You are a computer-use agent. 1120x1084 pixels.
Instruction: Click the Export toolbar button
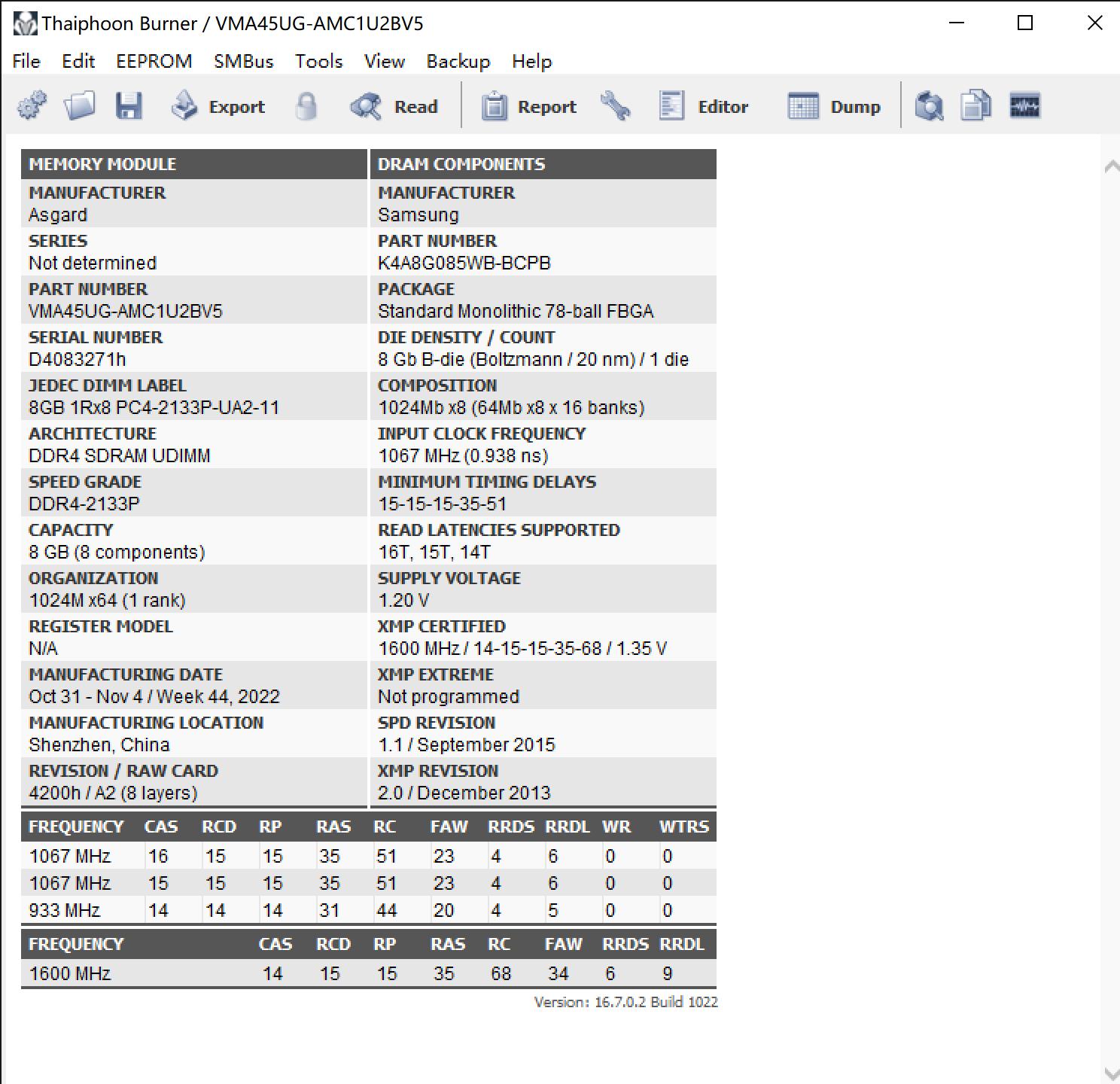218,106
